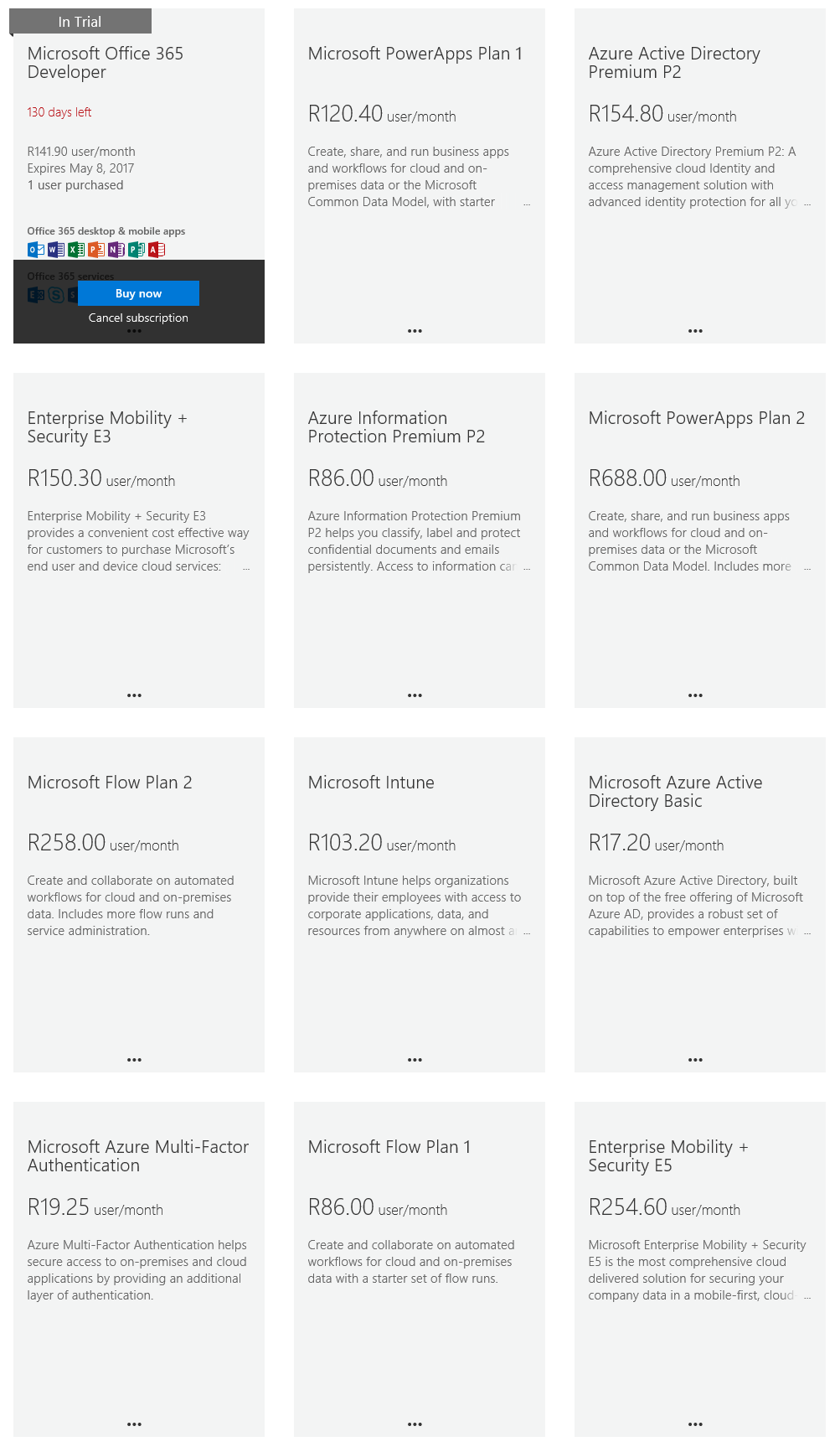Click the Word app icon
840x1452 pixels.
[54, 249]
